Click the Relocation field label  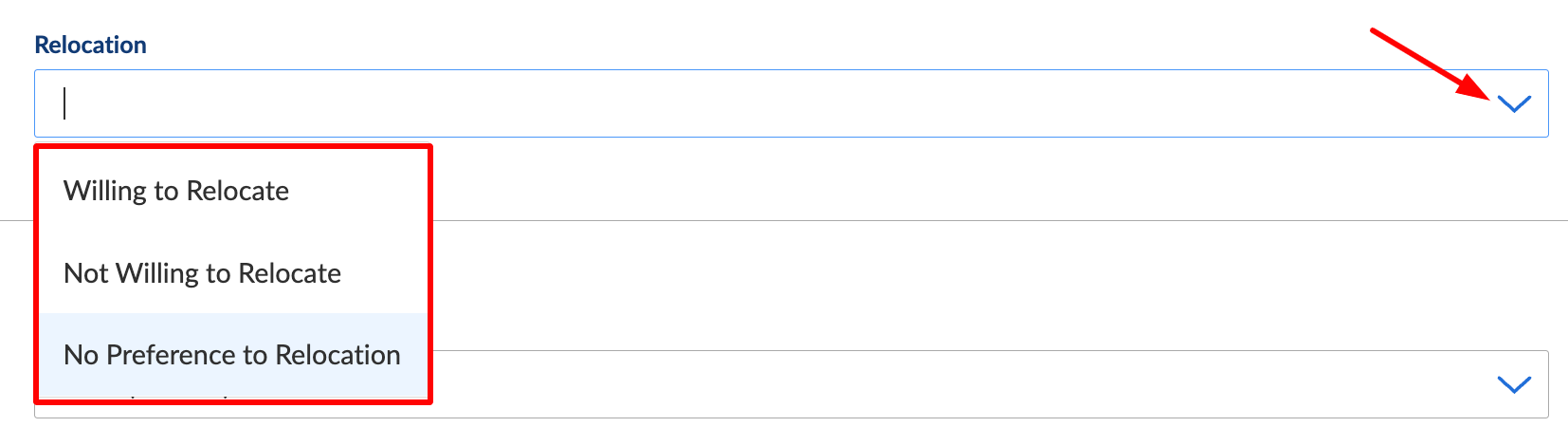tap(90, 45)
